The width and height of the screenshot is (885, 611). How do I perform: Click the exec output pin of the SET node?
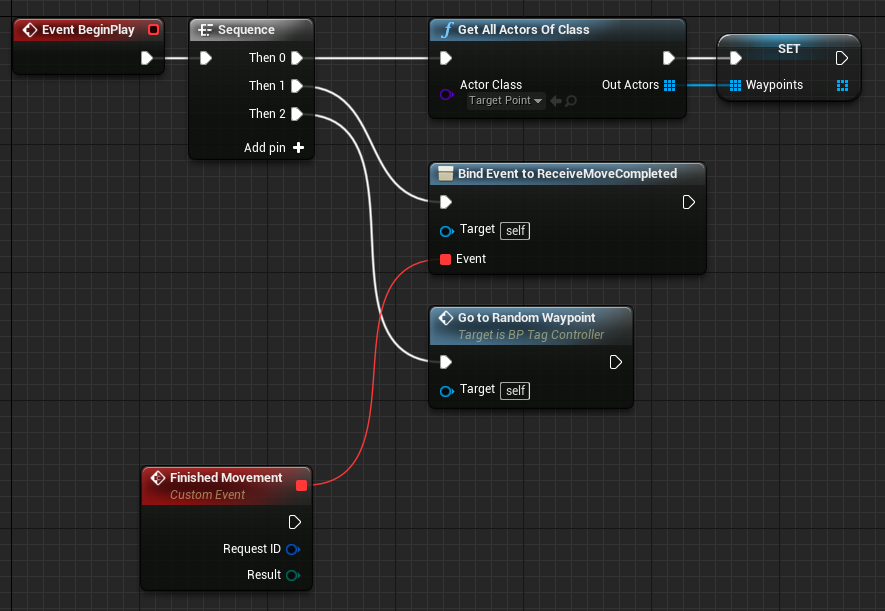[x=841, y=58]
